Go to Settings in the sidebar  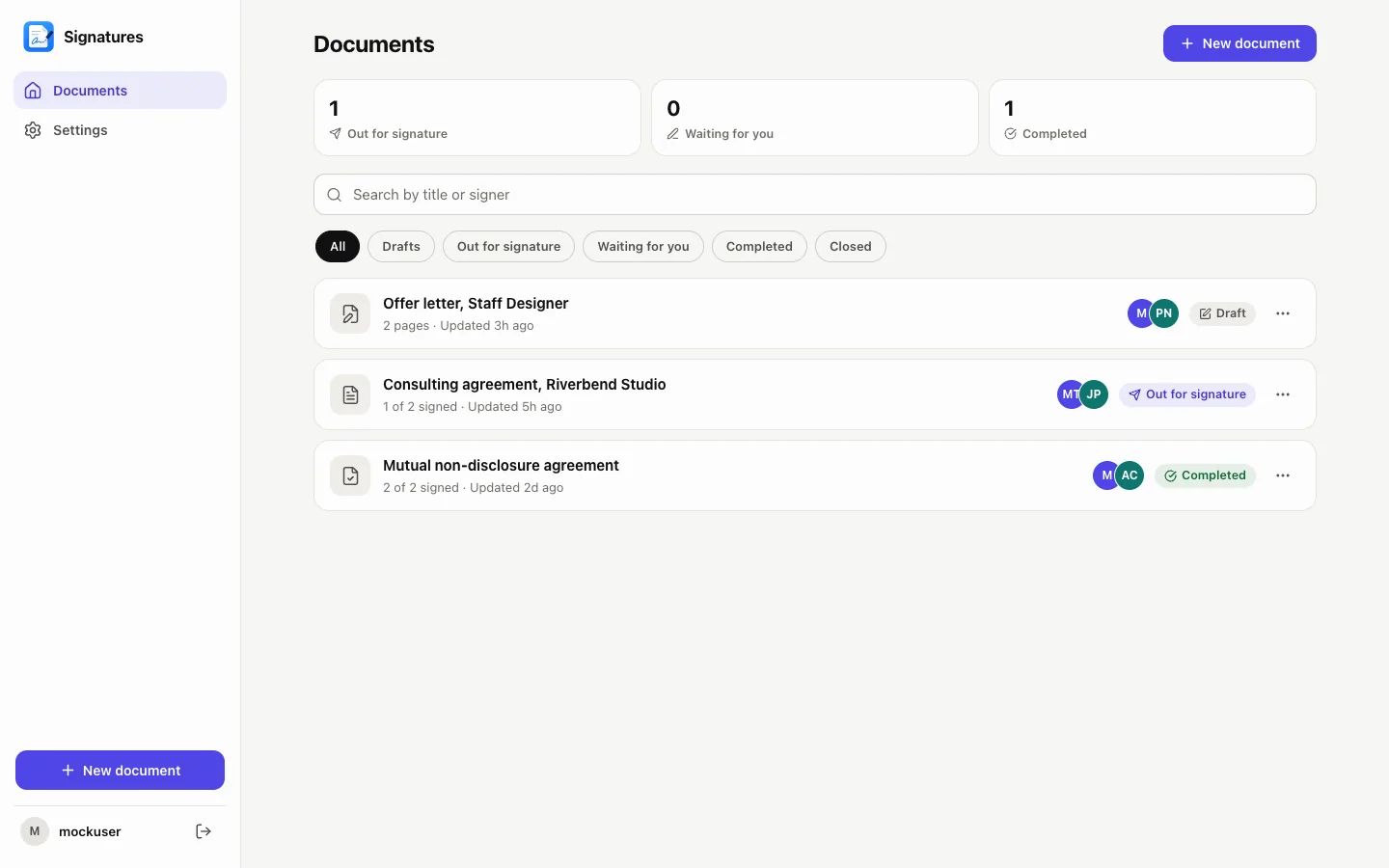pyautogui.click(x=120, y=130)
